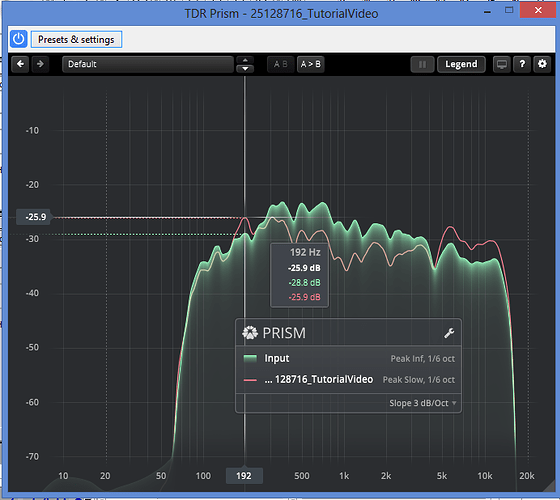Open help with question mark icon
Image resolution: width=560 pixels, height=500 pixels.
point(522,64)
